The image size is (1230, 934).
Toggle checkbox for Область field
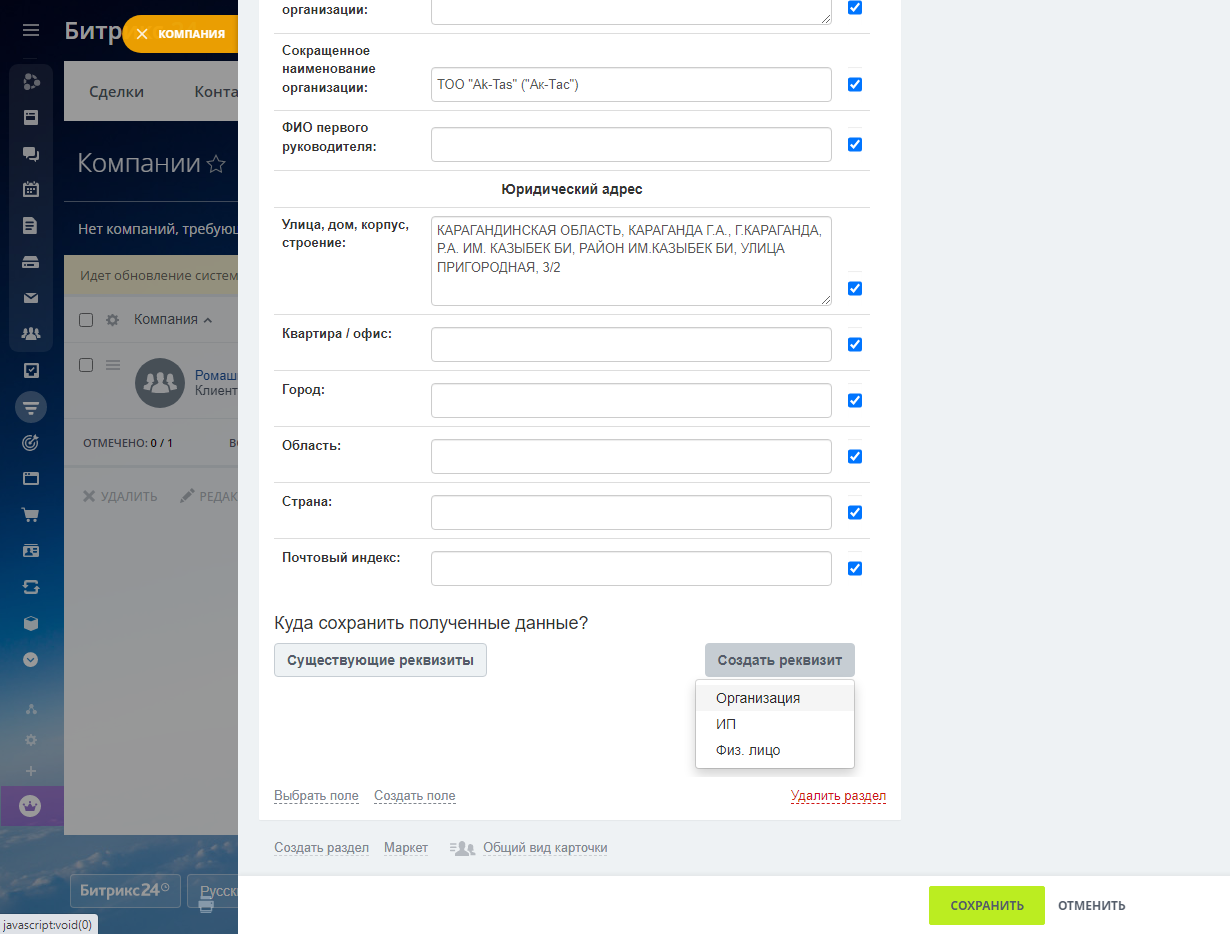[x=855, y=457]
